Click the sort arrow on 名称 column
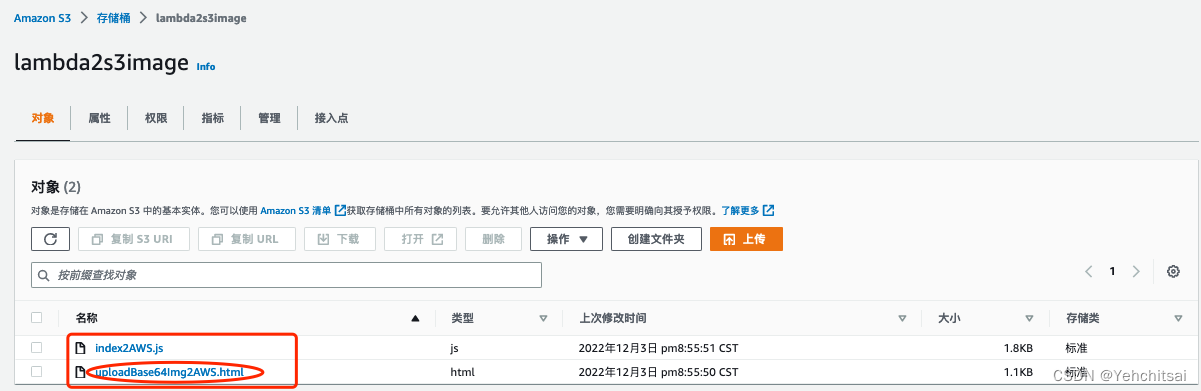The image size is (1201, 391). coord(415,318)
